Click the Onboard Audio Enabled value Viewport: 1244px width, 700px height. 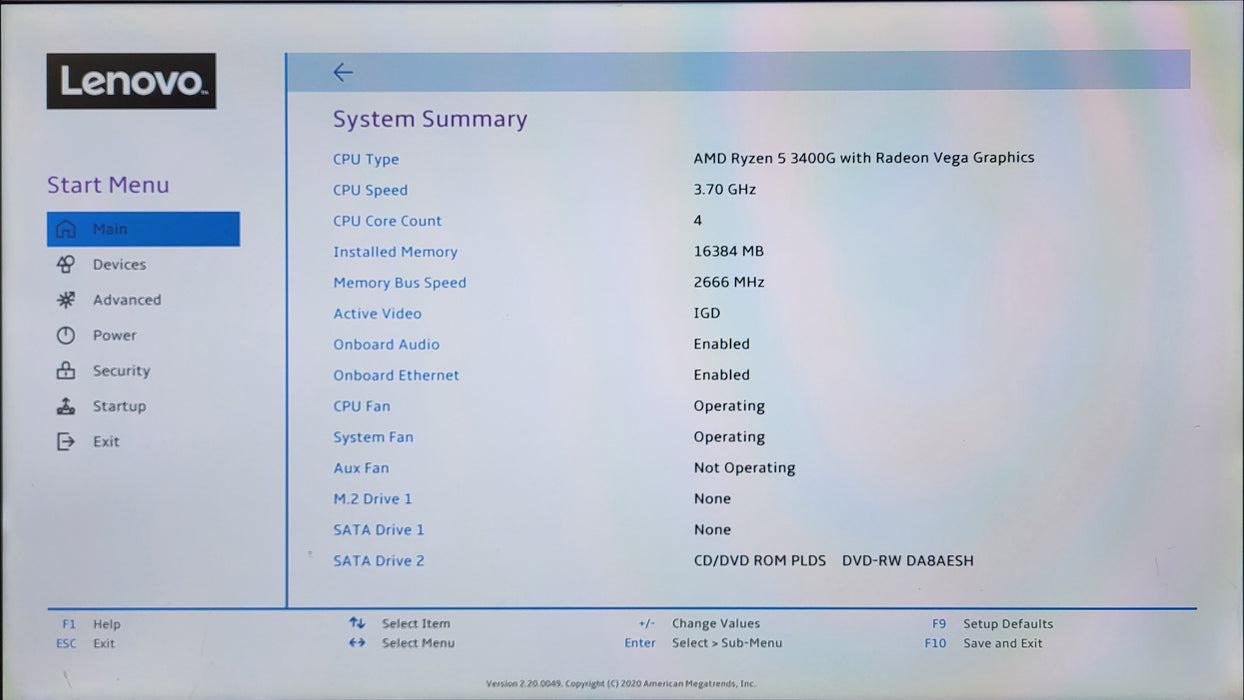(x=722, y=344)
